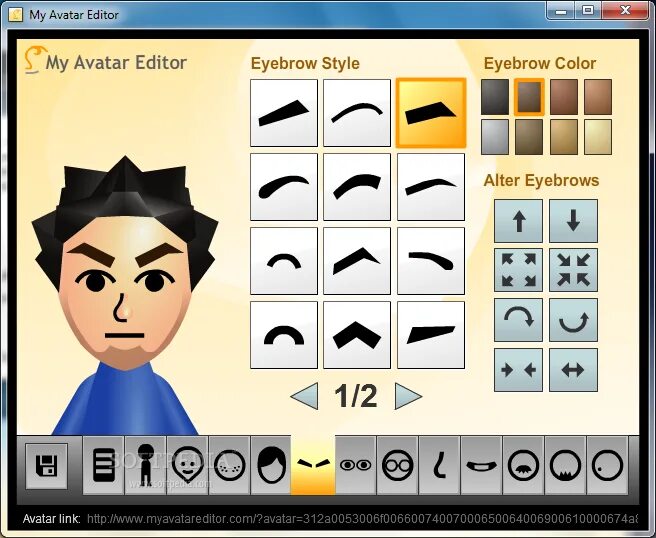Viewport: 656px width, 538px height.
Task: Pick the thick chevron eyebrow in bottom row
Action: tap(357, 335)
